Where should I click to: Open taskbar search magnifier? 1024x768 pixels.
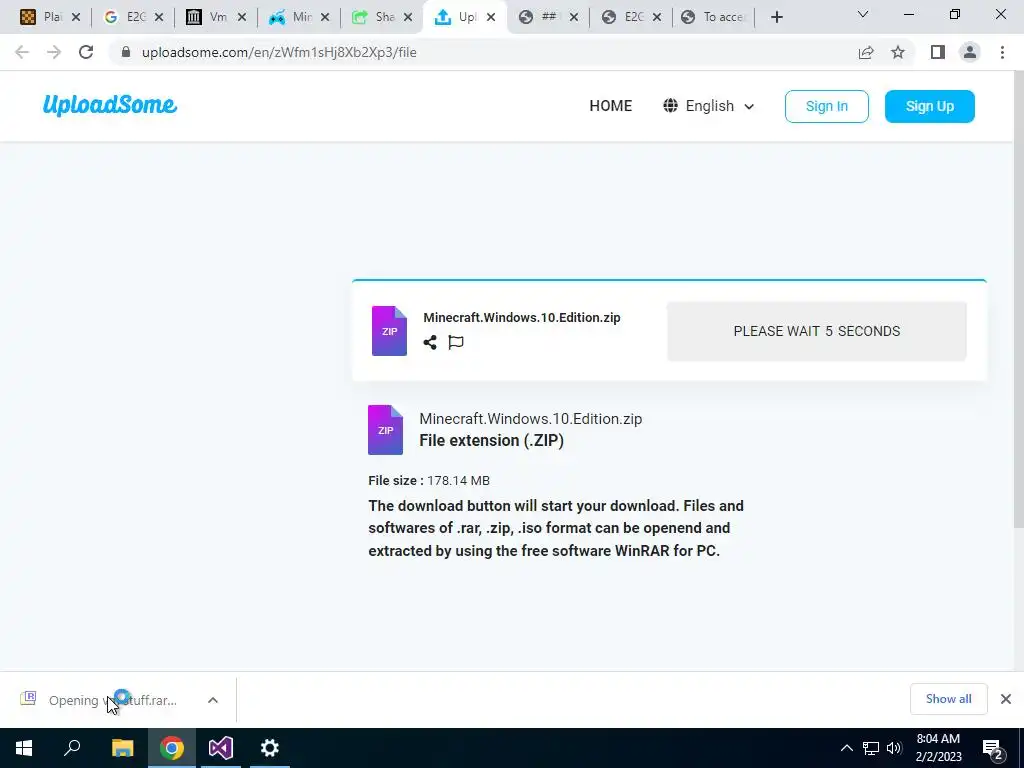72,748
